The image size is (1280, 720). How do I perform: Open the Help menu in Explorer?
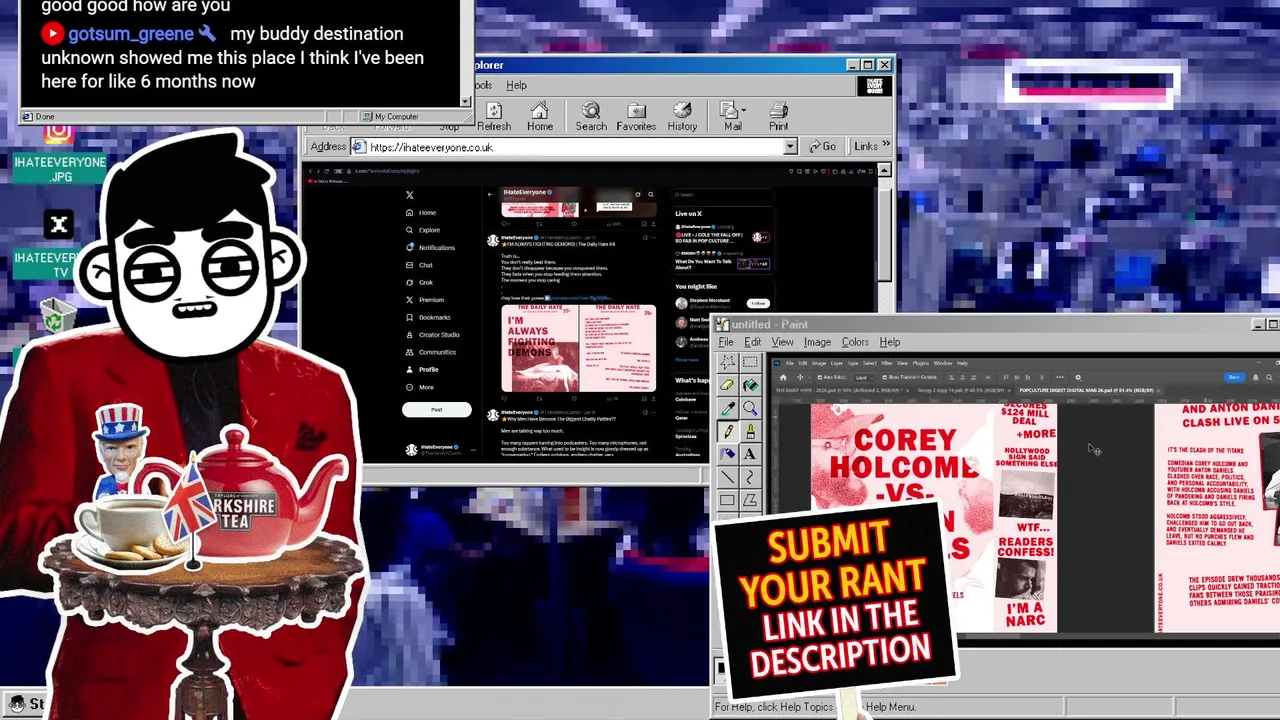(516, 85)
